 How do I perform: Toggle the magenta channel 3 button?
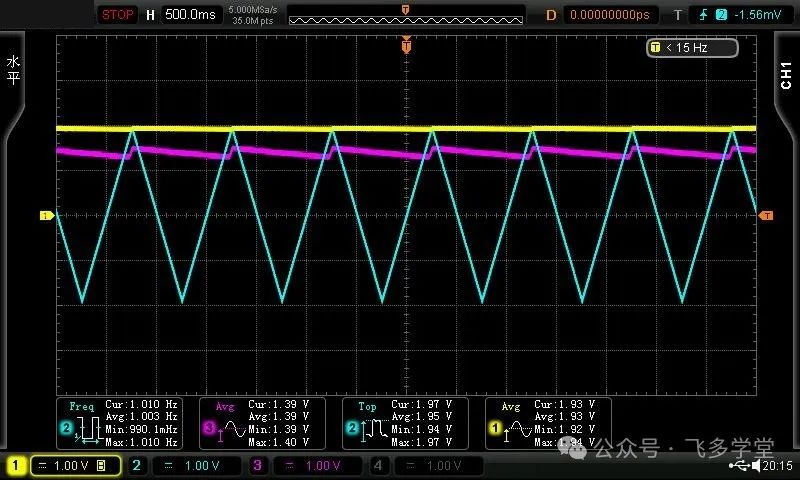(x=257, y=465)
